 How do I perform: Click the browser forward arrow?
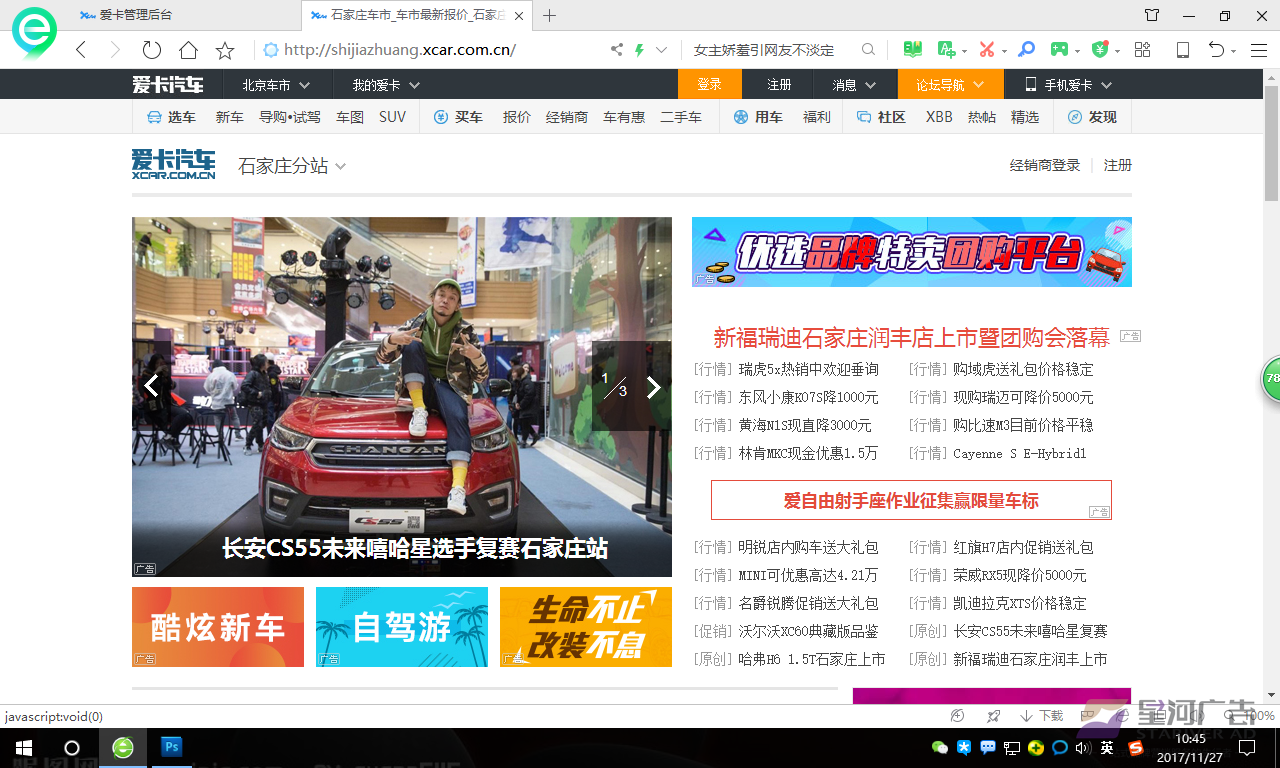[x=115, y=50]
